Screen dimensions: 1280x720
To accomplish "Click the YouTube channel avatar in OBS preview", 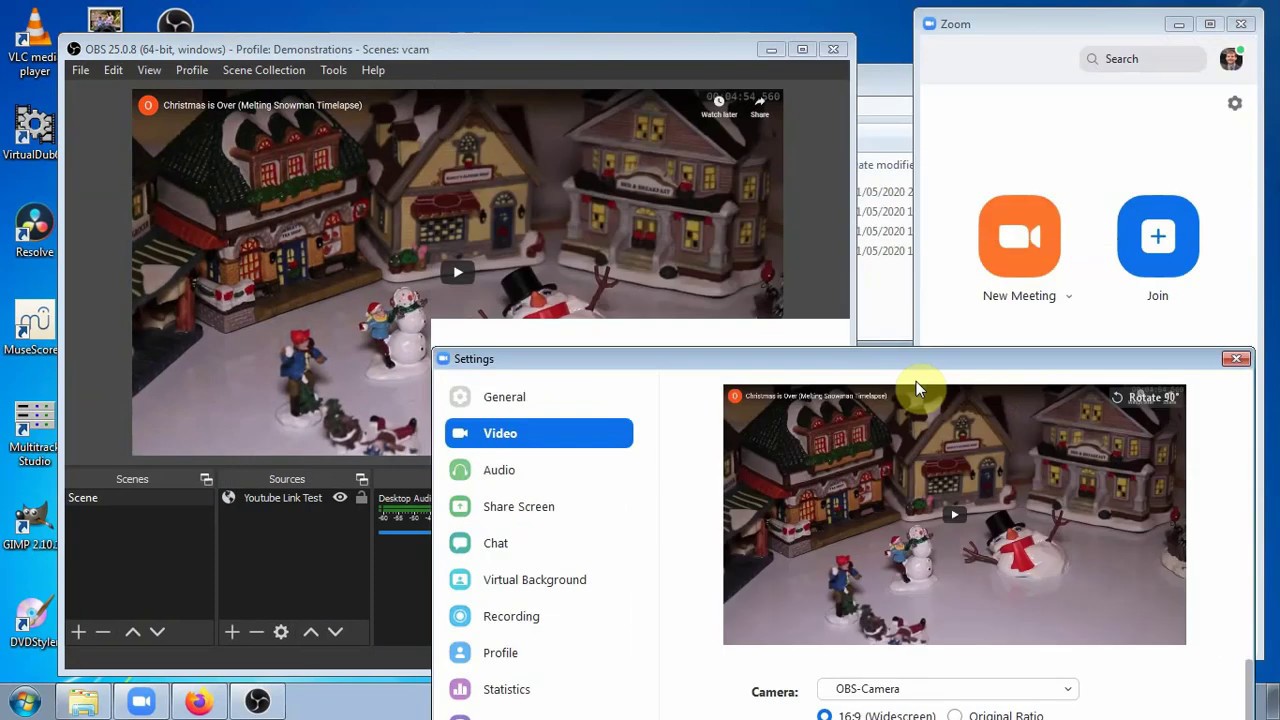I will pos(148,105).
